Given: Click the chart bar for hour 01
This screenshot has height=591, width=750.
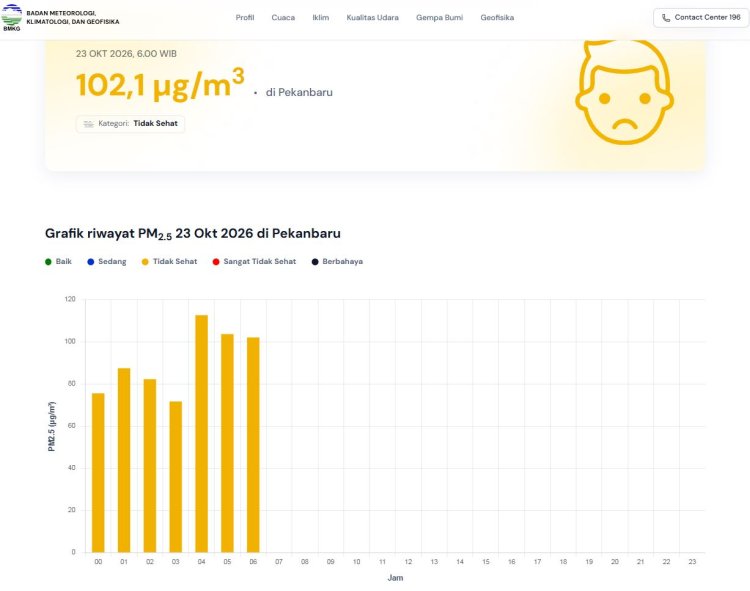Looking at the screenshot, I should [124, 460].
